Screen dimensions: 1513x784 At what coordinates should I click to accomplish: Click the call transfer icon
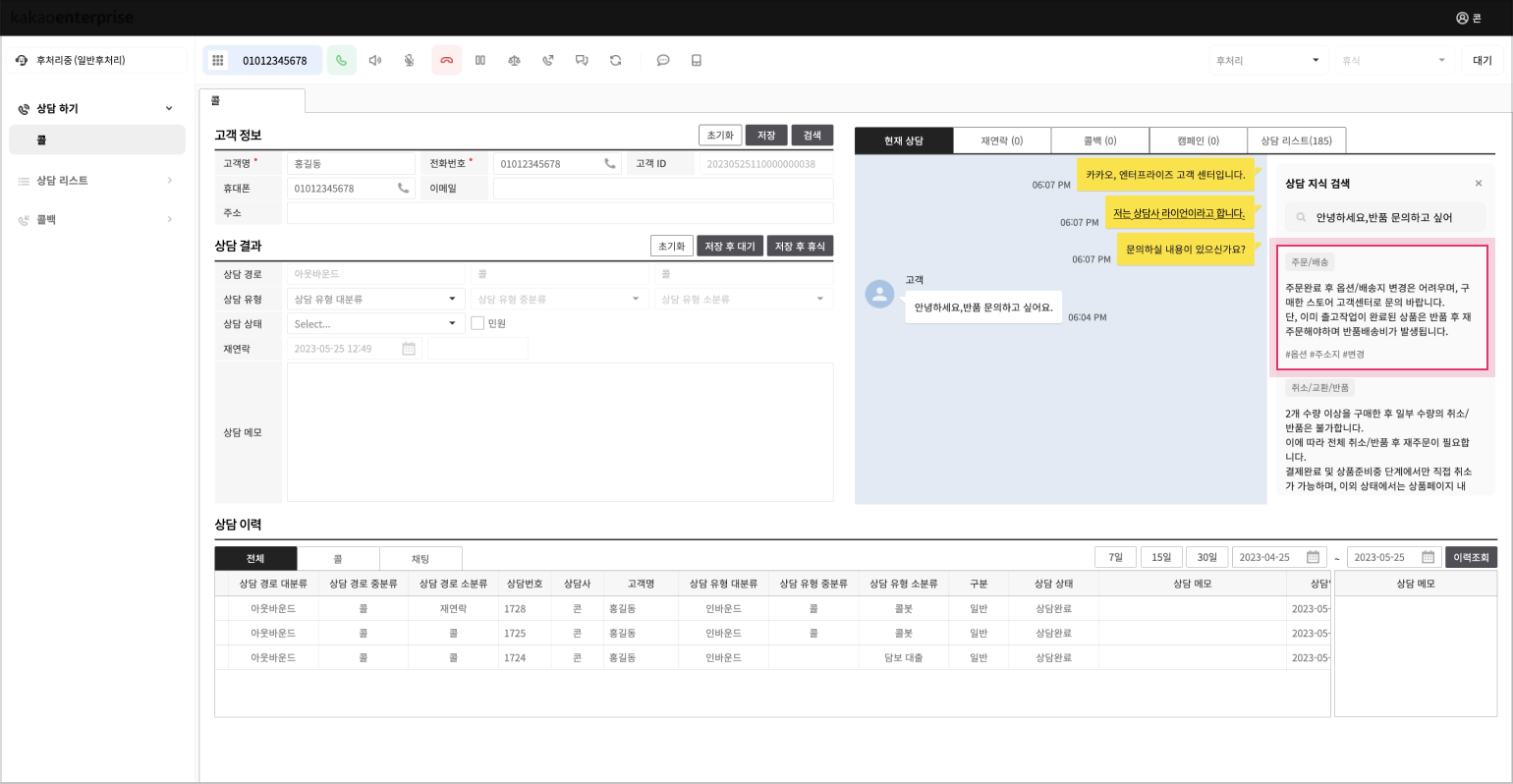pos(548,61)
